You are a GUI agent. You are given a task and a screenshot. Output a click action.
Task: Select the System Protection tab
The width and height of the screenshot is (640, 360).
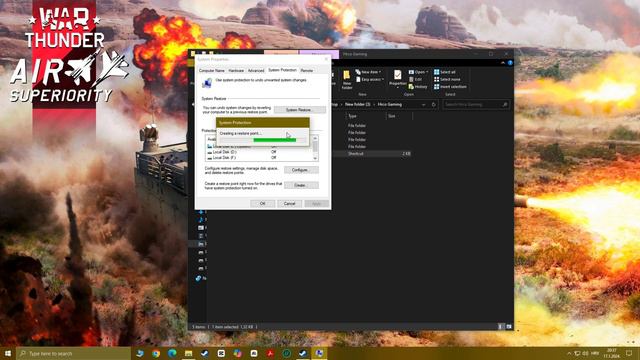point(282,70)
